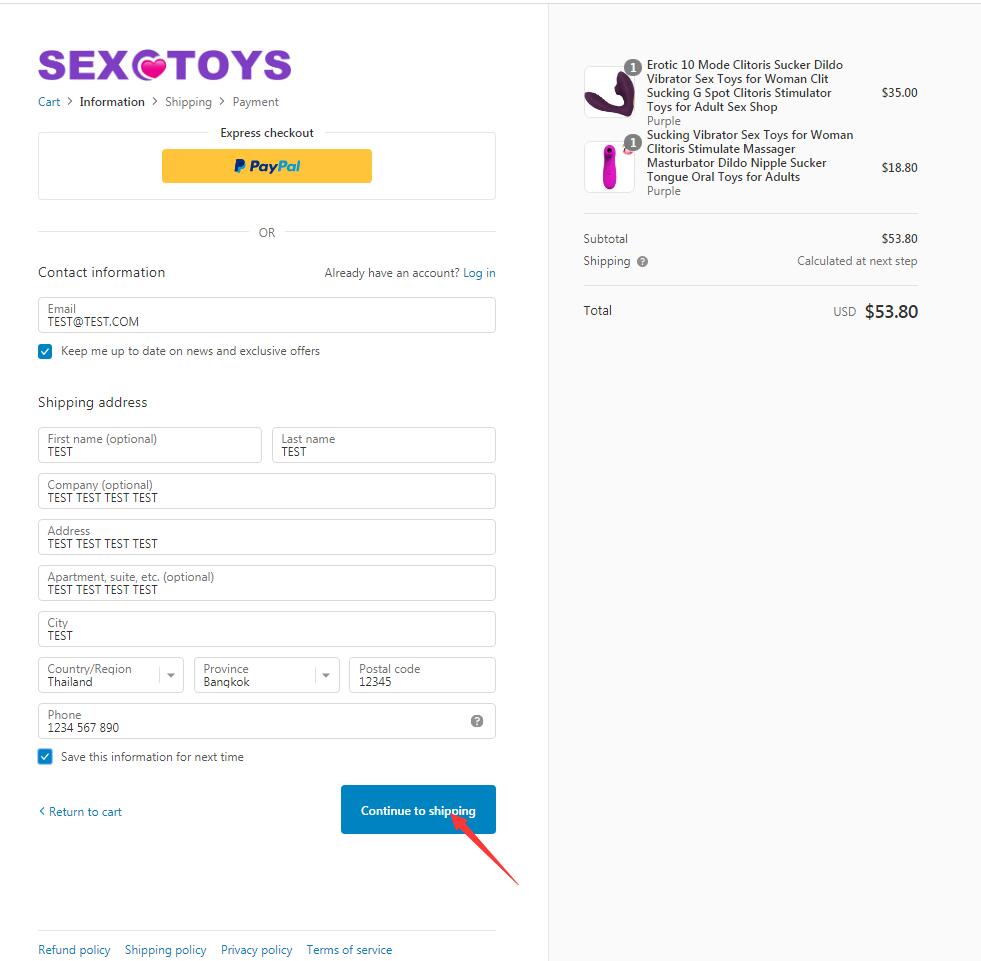Click the Log in link

pyautogui.click(x=479, y=273)
